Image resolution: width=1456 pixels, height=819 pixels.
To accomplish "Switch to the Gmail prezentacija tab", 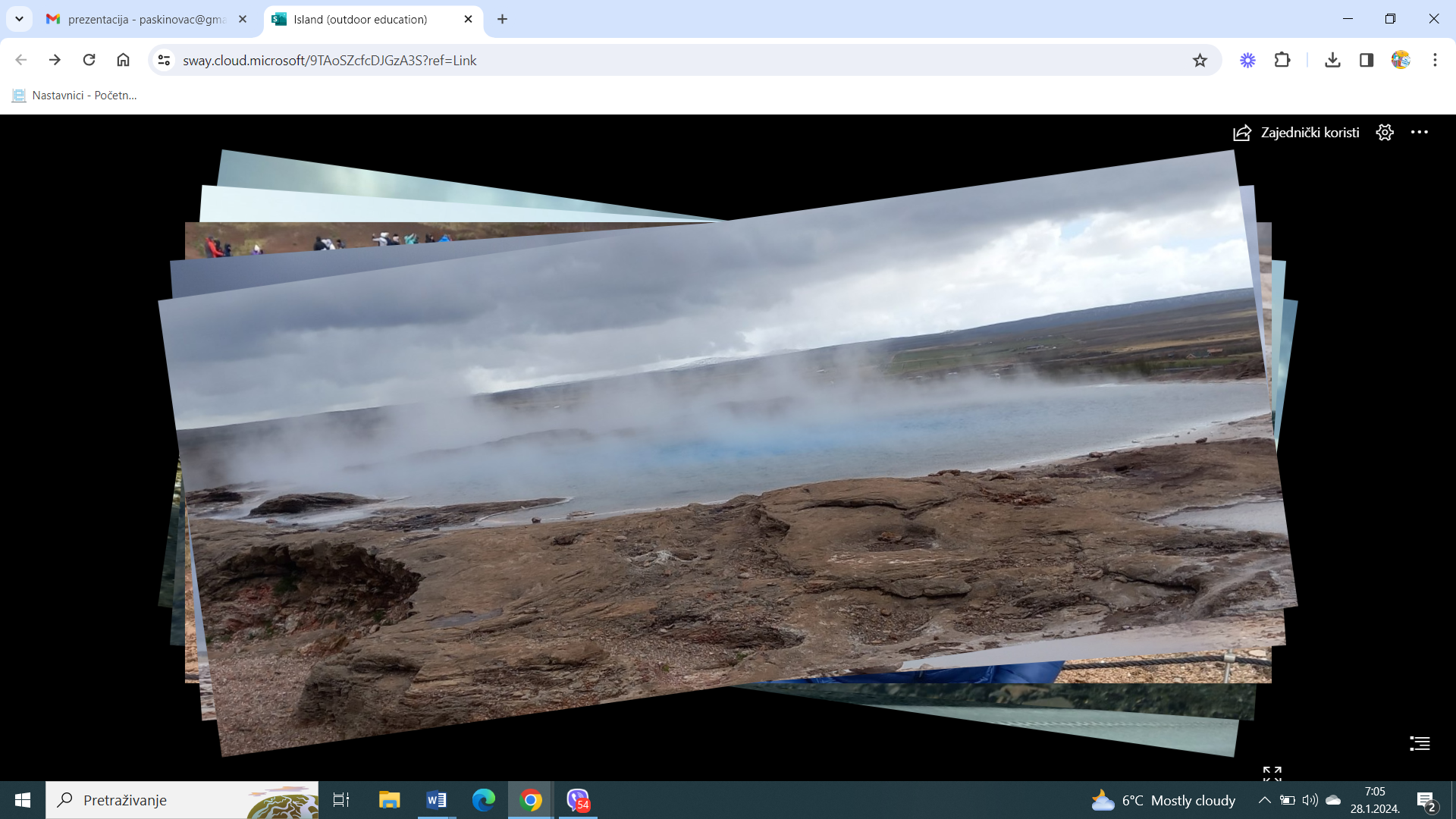I will click(x=147, y=19).
